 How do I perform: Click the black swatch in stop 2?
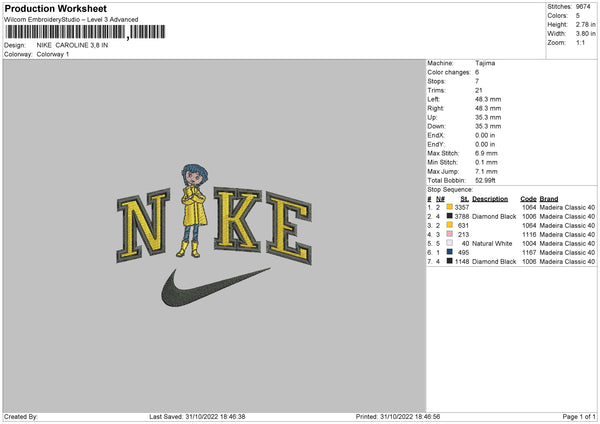tap(449, 216)
